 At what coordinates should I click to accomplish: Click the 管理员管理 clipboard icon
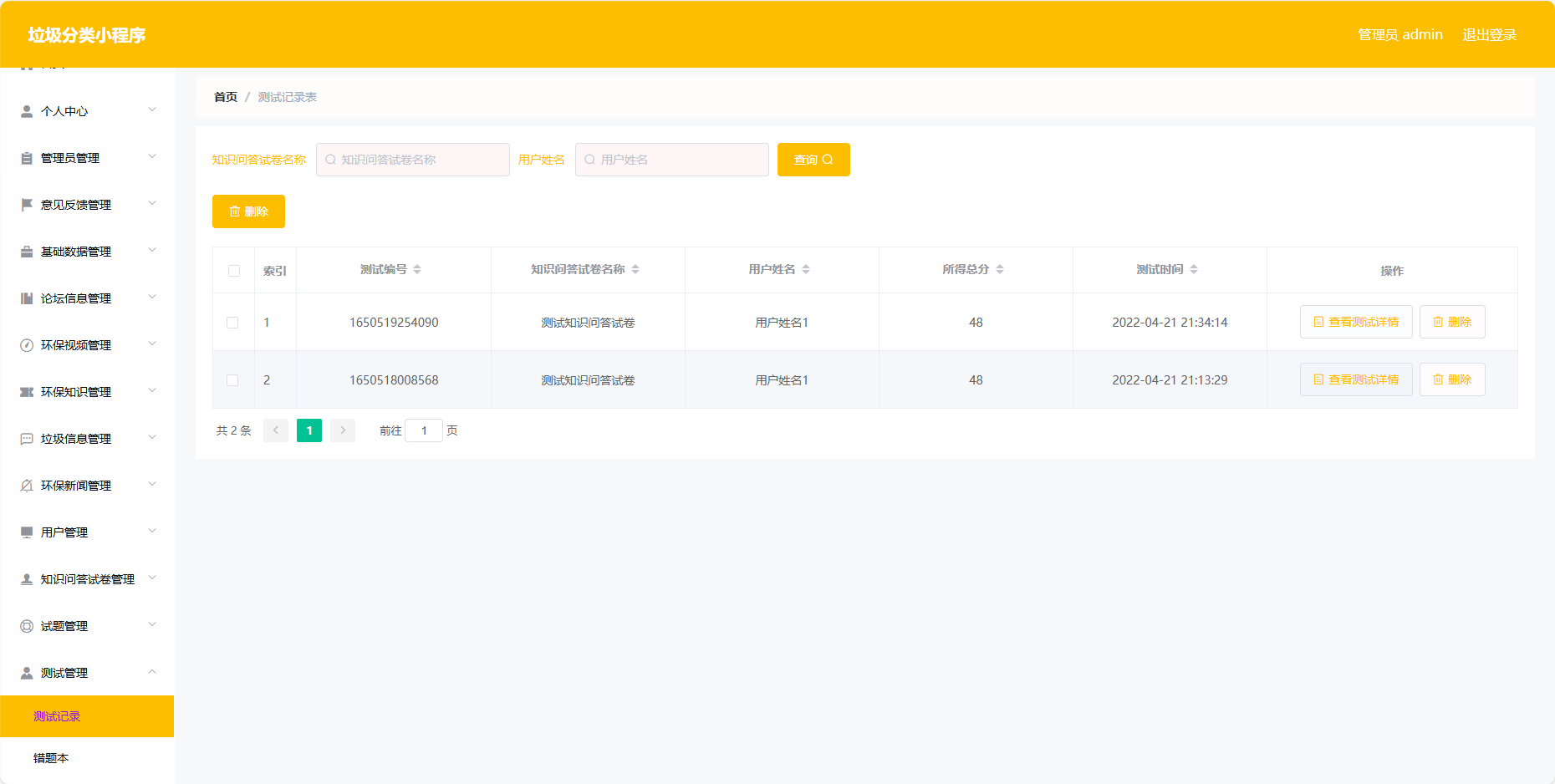click(27, 158)
